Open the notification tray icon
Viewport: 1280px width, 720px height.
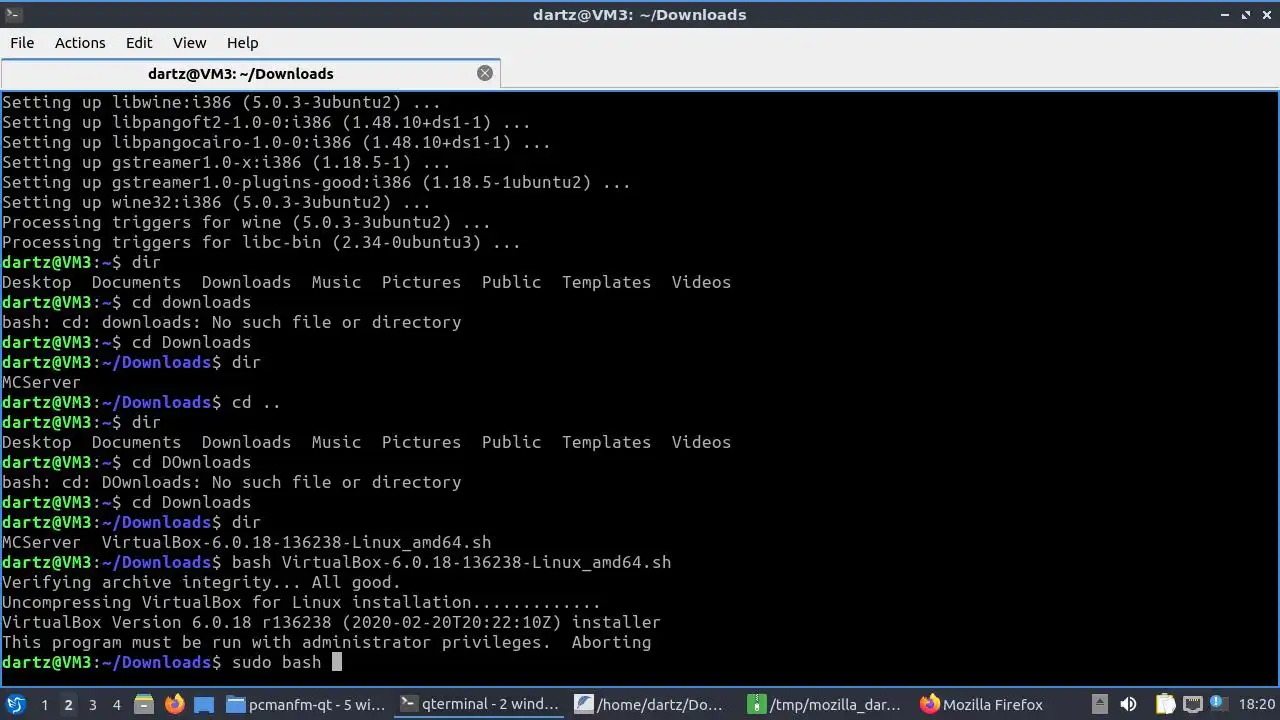coord(1220,705)
